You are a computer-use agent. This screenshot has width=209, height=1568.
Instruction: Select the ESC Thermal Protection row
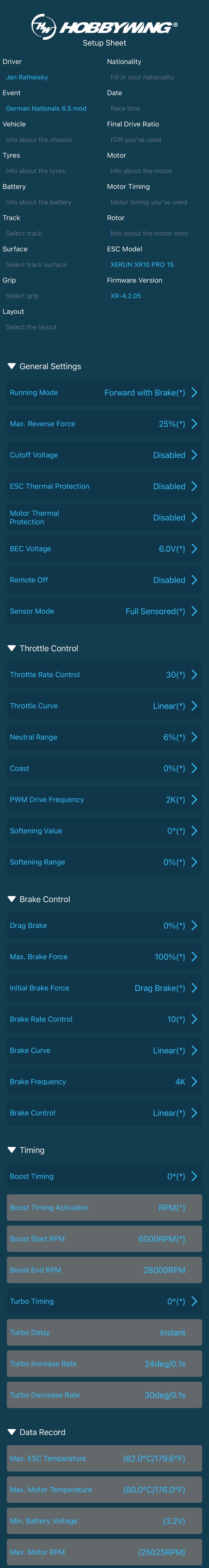click(104, 486)
